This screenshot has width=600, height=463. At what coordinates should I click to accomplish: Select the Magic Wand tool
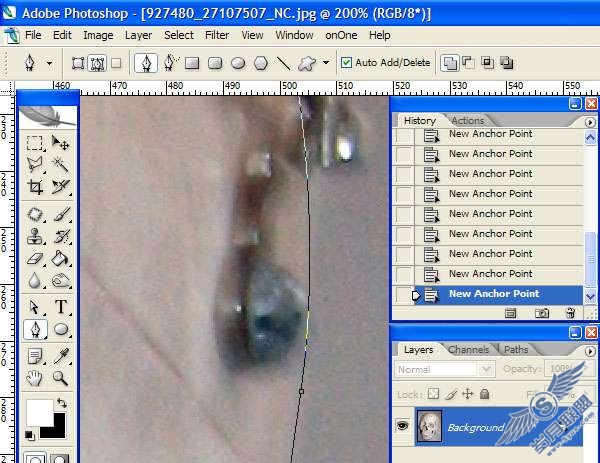pyautogui.click(x=60, y=165)
